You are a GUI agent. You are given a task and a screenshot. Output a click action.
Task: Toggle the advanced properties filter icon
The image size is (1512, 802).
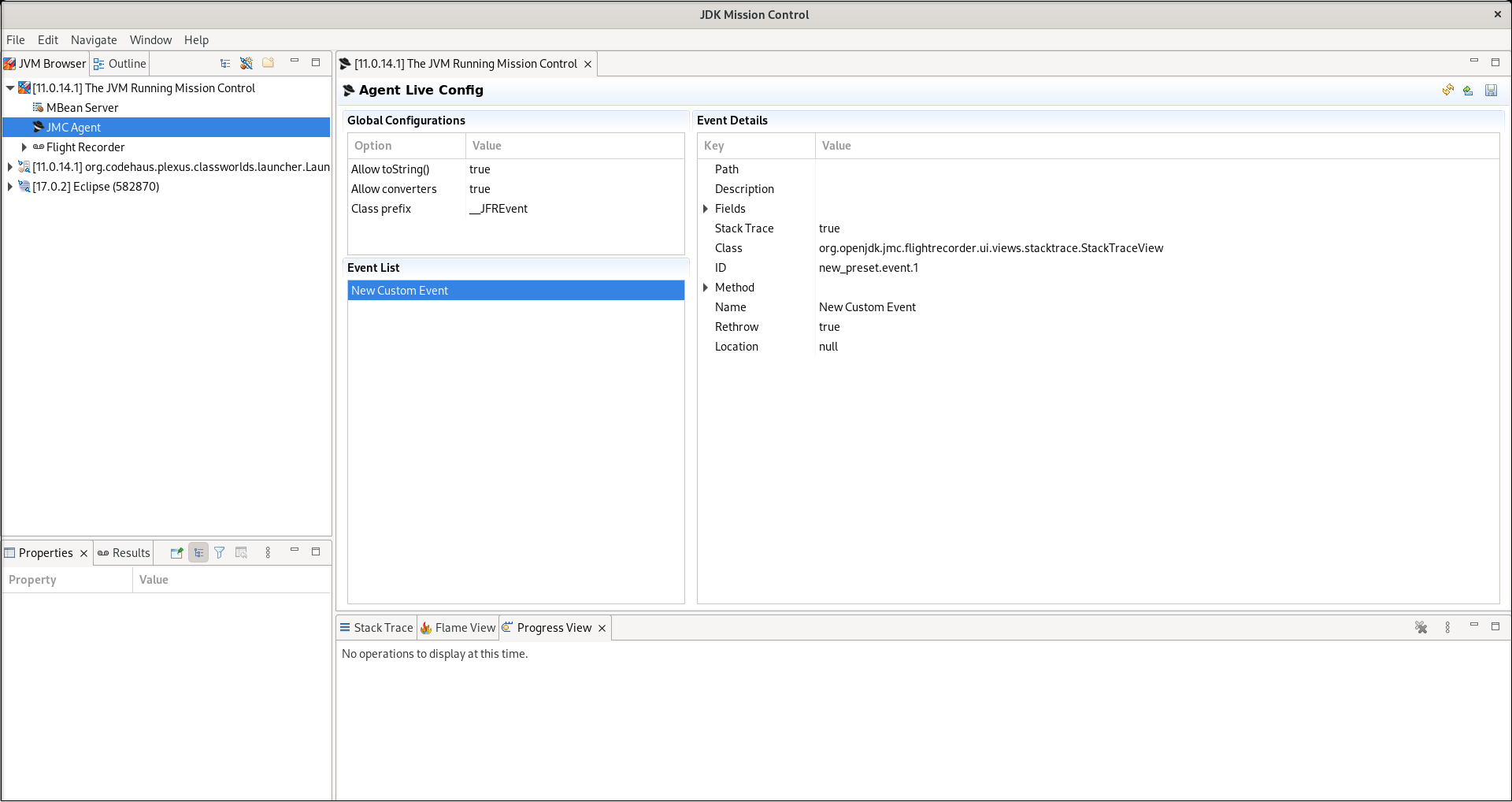click(220, 553)
